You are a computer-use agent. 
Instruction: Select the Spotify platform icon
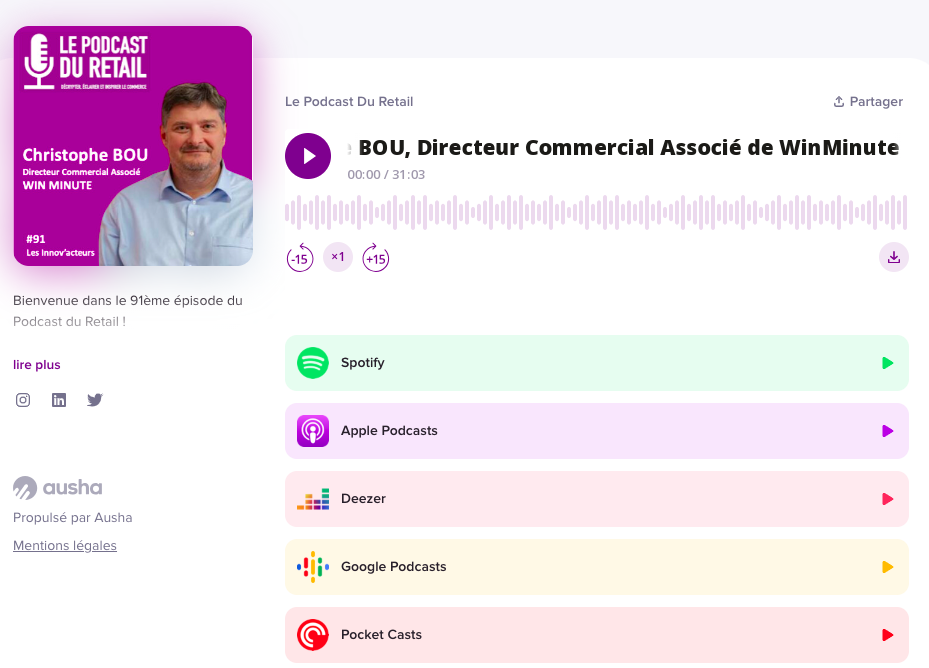click(x=312, y=363)
